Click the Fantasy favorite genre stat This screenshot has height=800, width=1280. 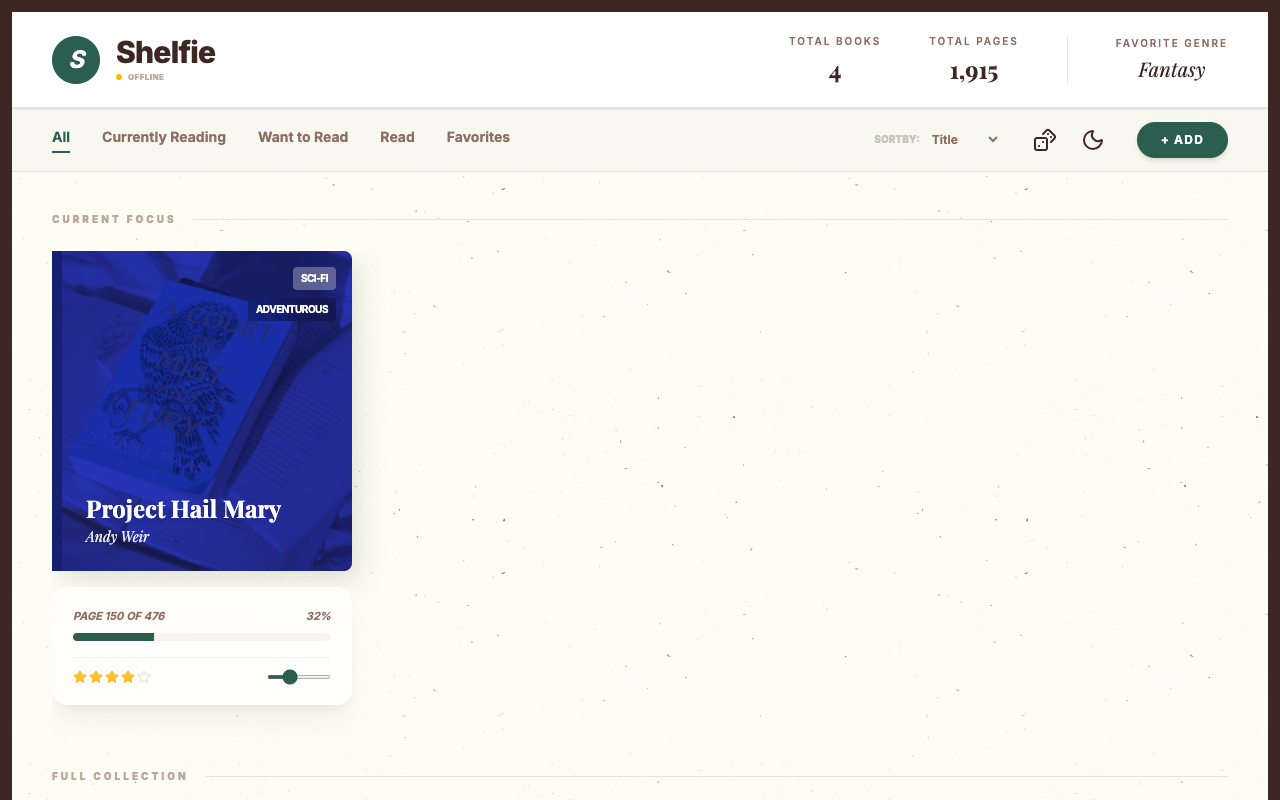(1171, 70)
